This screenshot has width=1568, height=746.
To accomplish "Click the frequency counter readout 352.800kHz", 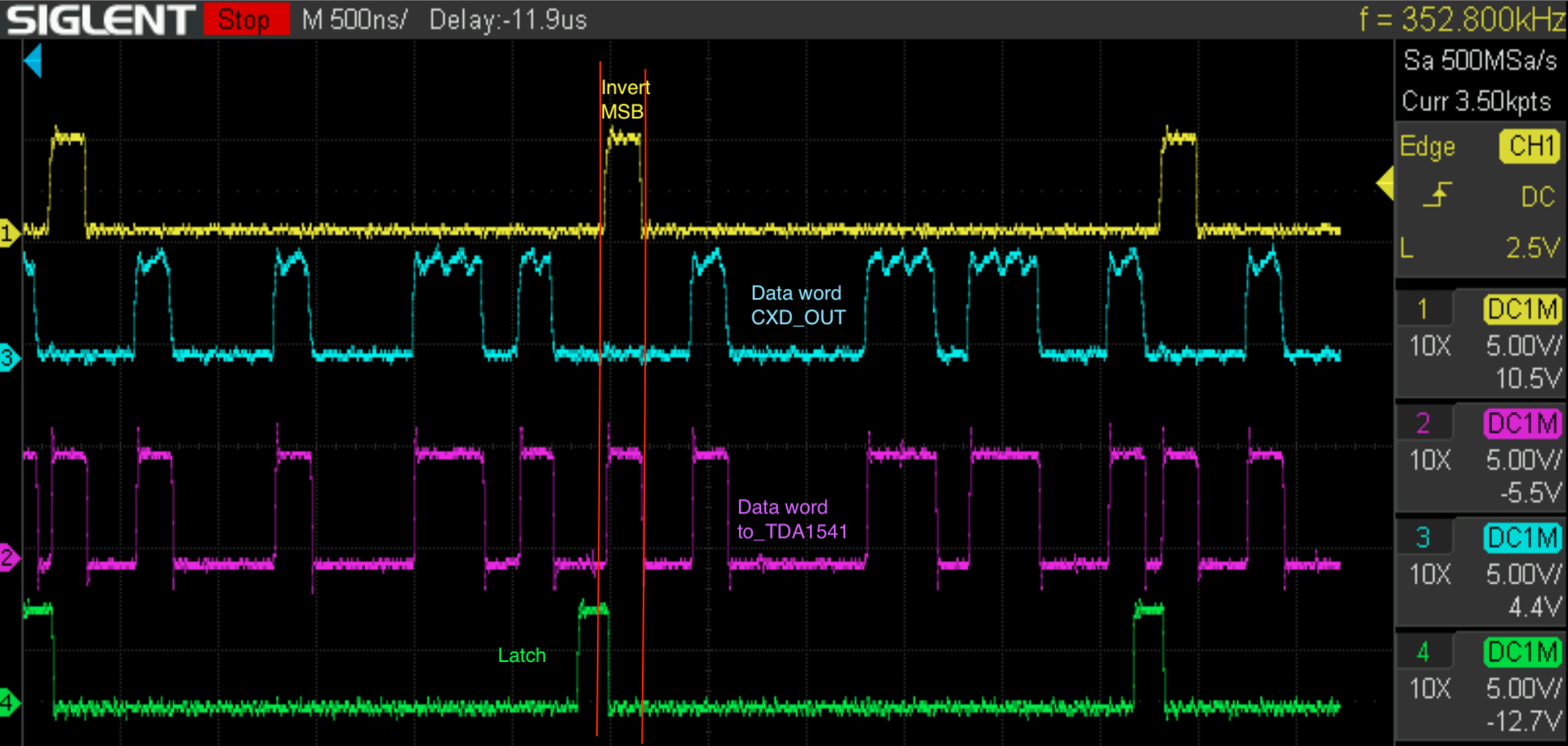I will 1462,20.
